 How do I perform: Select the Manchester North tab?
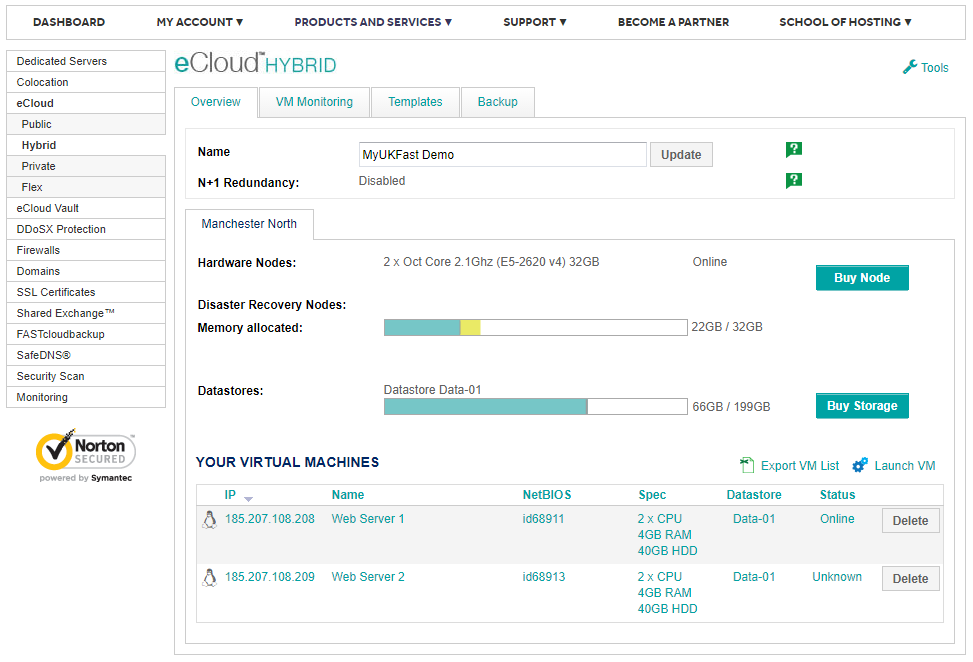[249, 223]
